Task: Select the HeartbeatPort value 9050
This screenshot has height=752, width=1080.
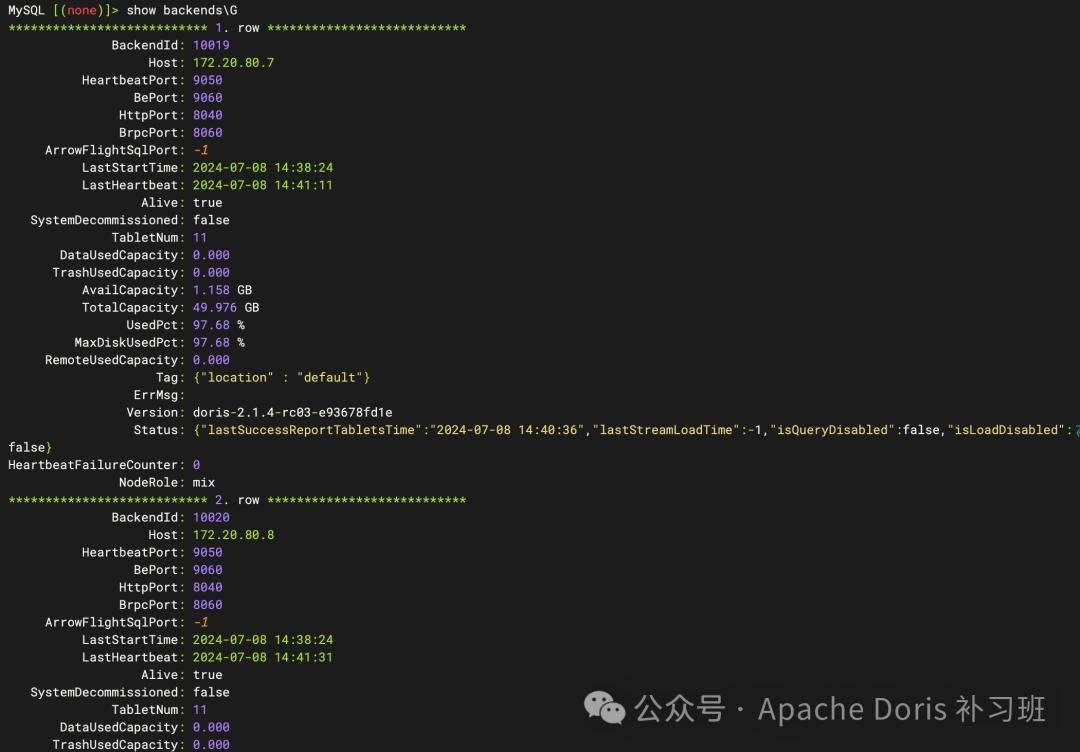Action: (x=207, y=79)
